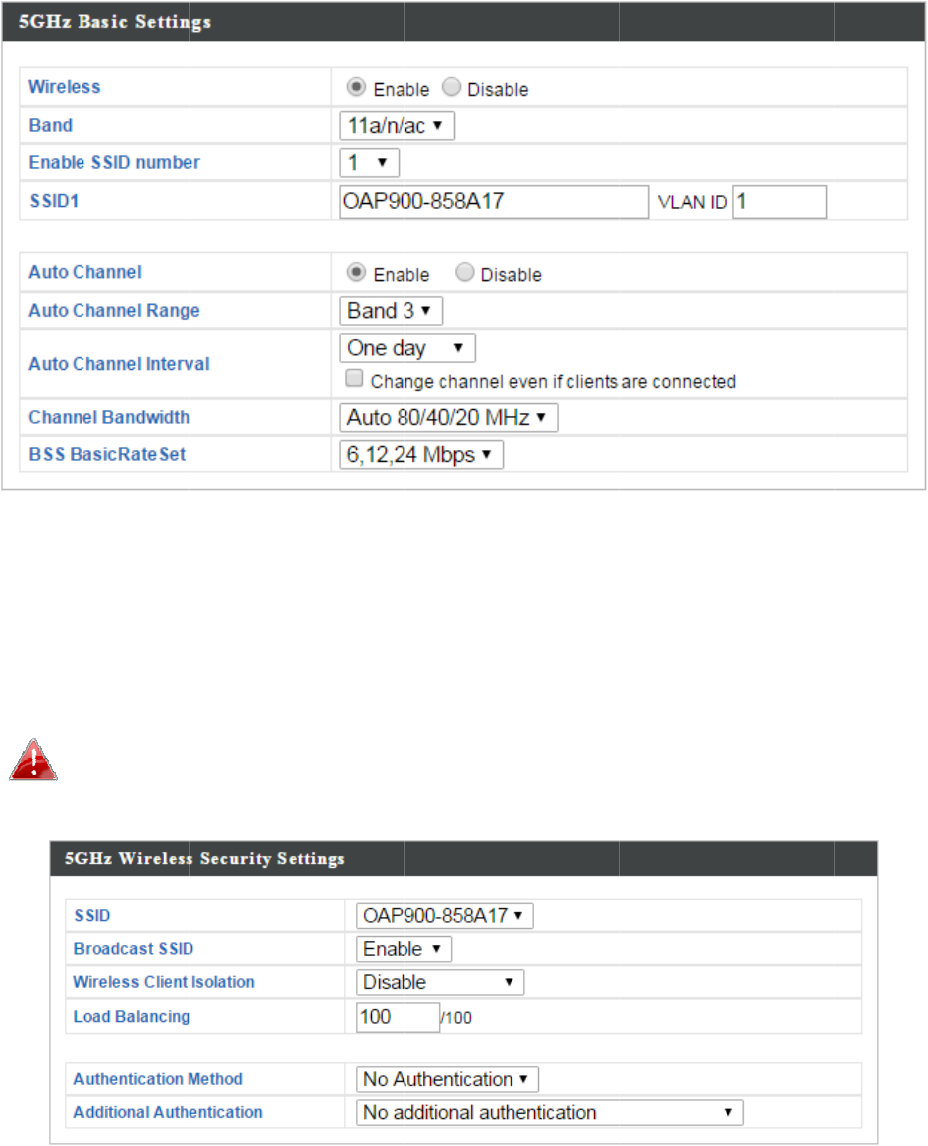Expand Additional Authentication dropdown

pyautogui.click(x=550, y=1112)
